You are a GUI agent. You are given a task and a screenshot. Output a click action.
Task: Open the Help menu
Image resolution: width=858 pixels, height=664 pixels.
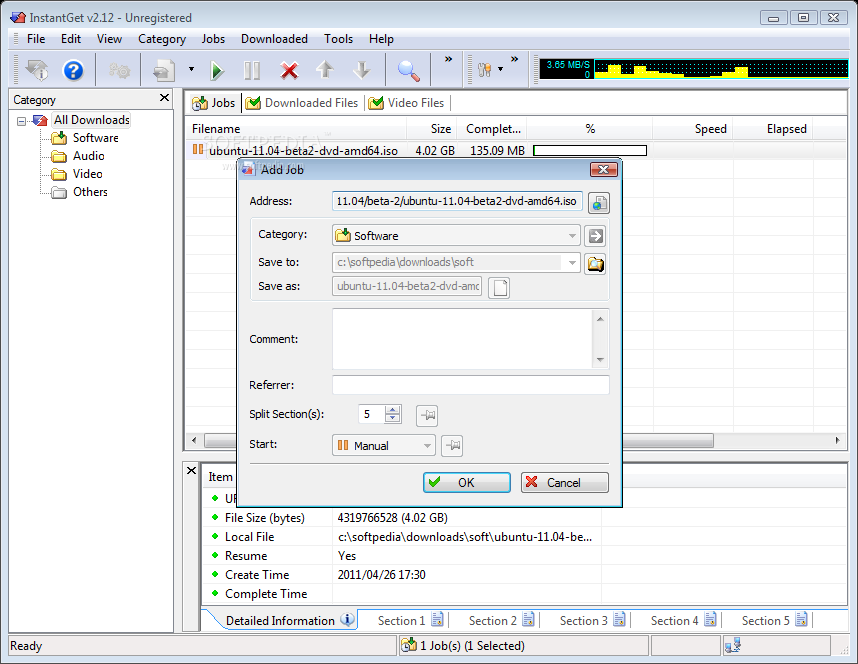coord(381,39)
